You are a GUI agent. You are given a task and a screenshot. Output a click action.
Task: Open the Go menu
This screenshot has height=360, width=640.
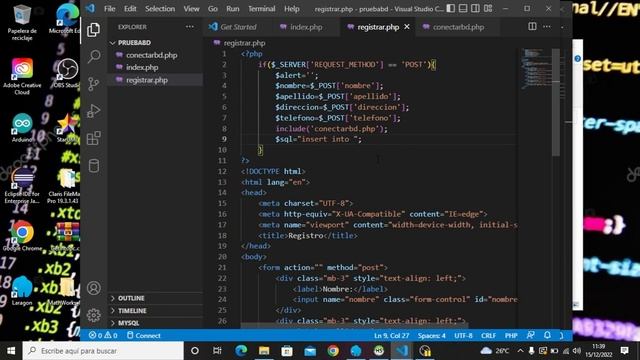213,9
